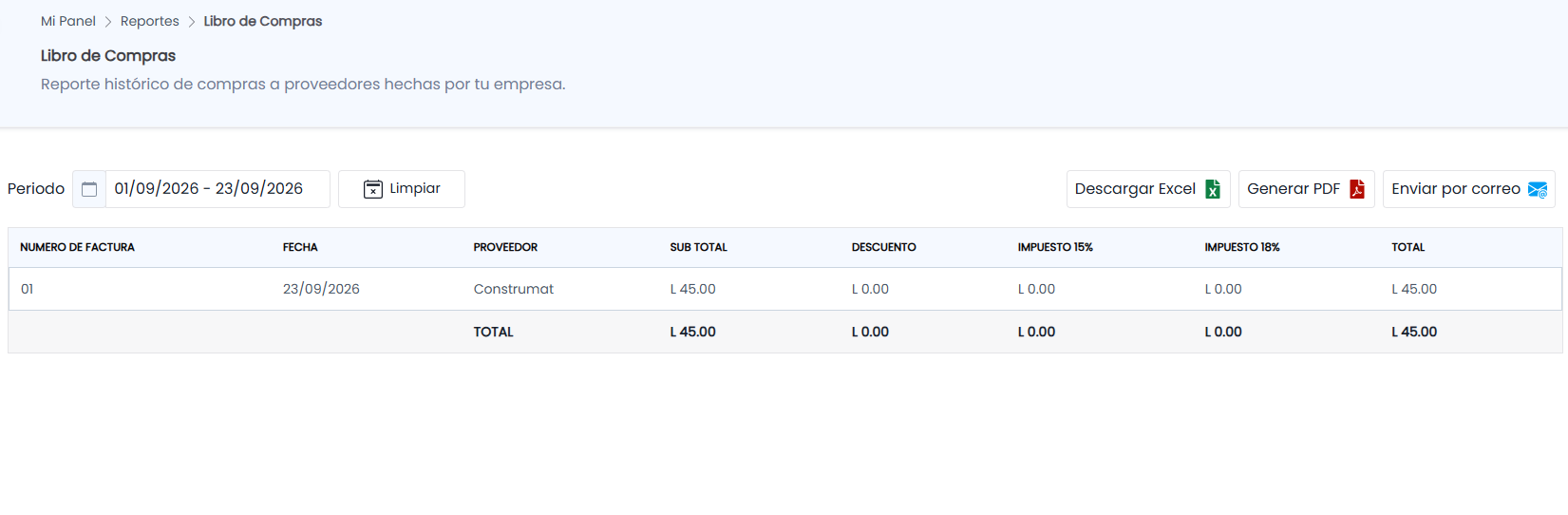This screenshot has height=515, width=1568.
Task: Click the IMPUESTO 15% column header
Action: pos(1055,247)
